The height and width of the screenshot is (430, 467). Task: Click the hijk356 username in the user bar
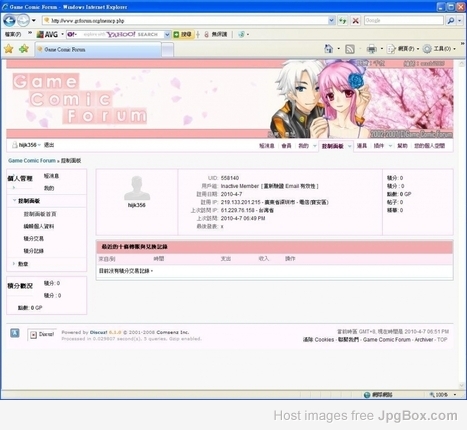point(27,145)
